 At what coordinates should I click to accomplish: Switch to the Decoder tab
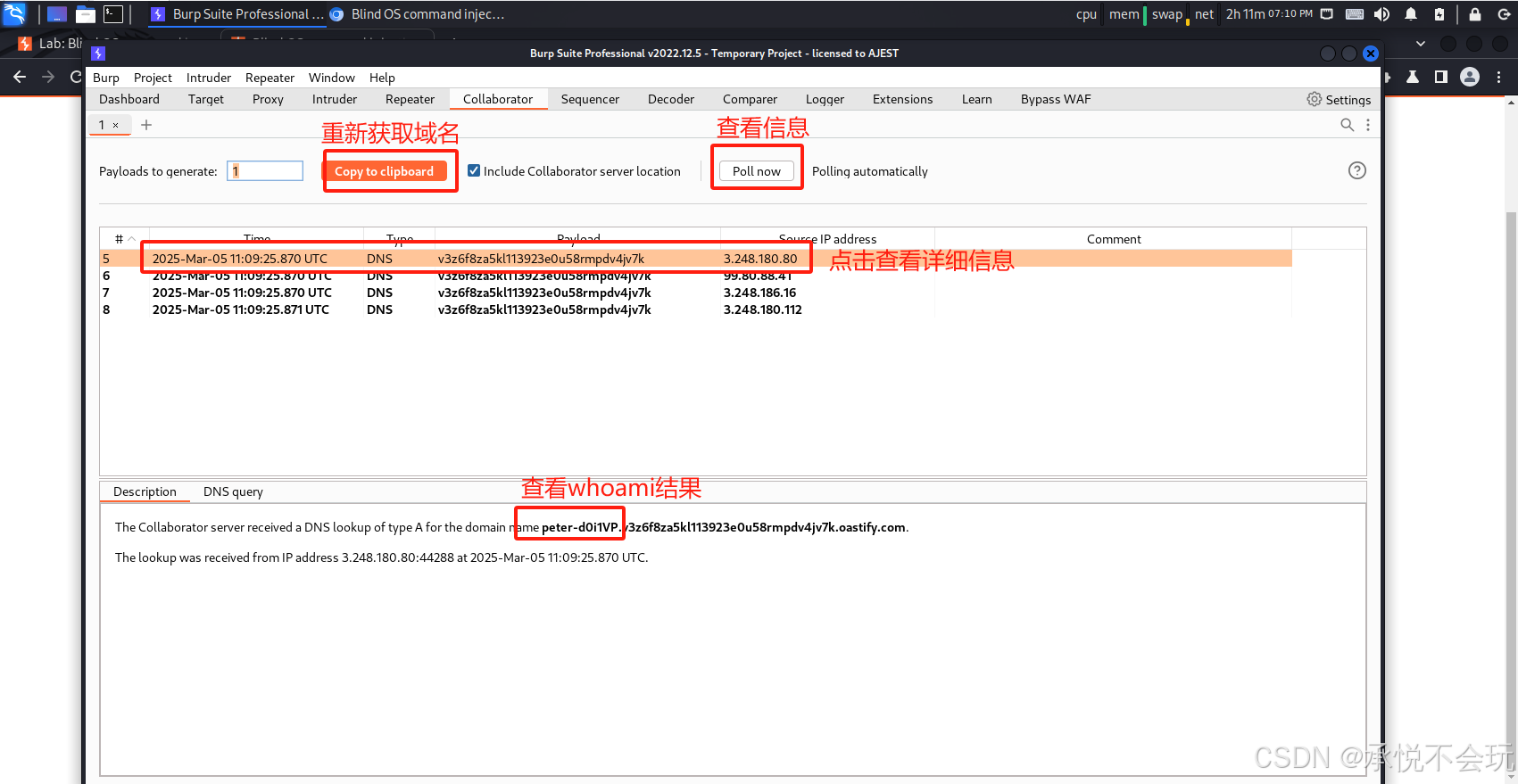point(671,99)
